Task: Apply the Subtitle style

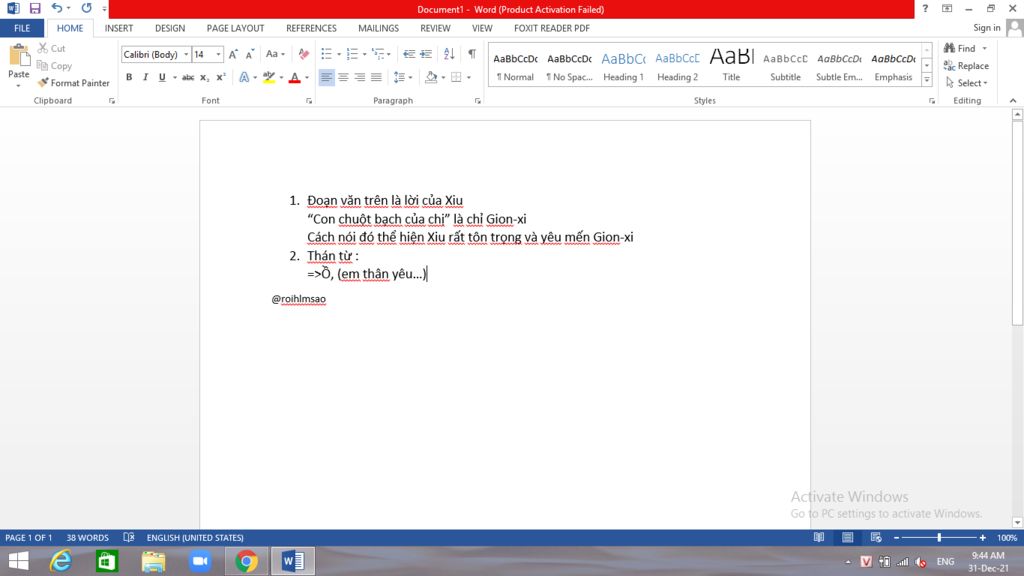Action: (x=785, y=65)
